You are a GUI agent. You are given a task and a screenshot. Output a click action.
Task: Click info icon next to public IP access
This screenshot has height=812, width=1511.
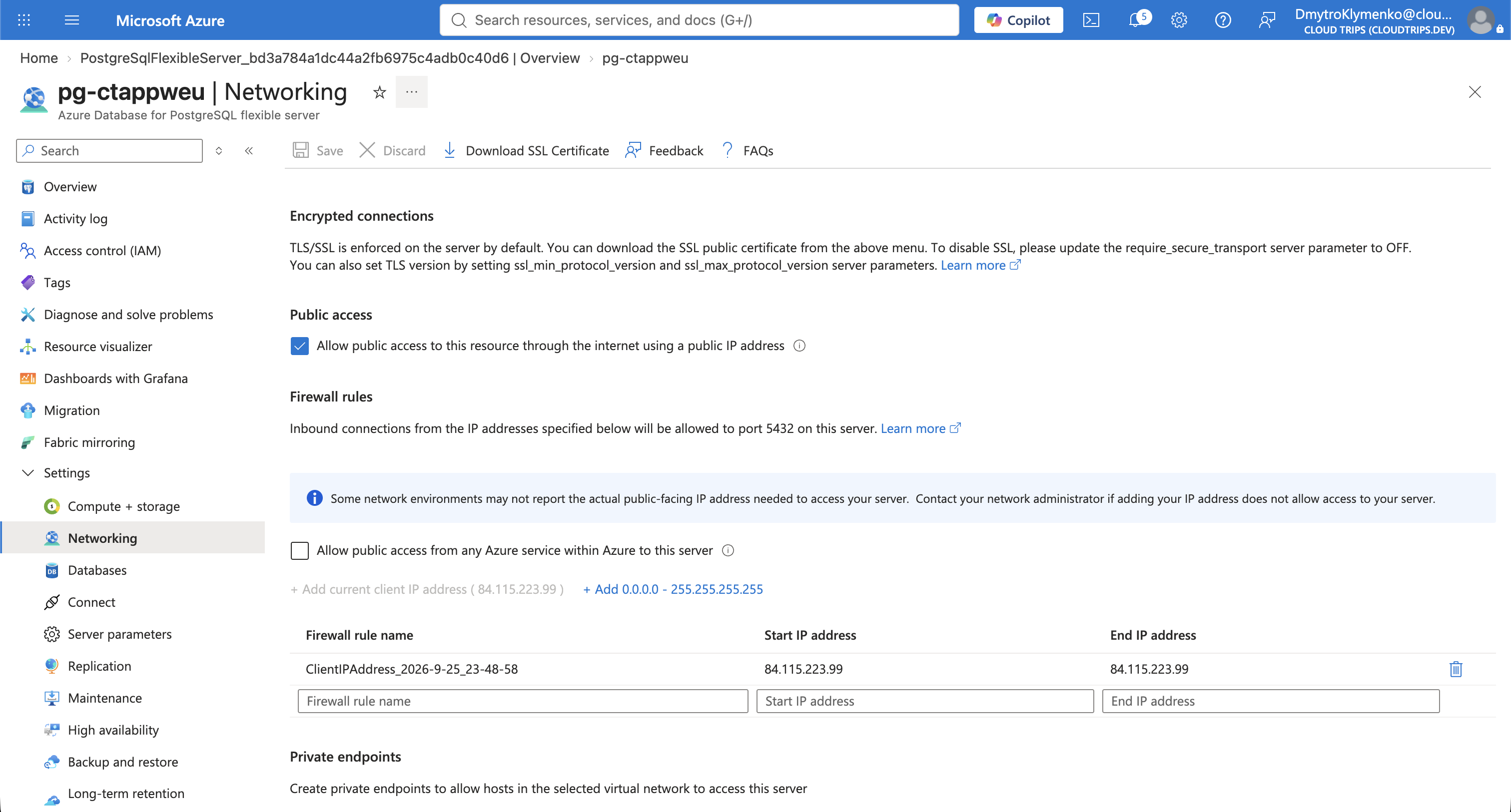pyautogui.click(x=799, y=346)
